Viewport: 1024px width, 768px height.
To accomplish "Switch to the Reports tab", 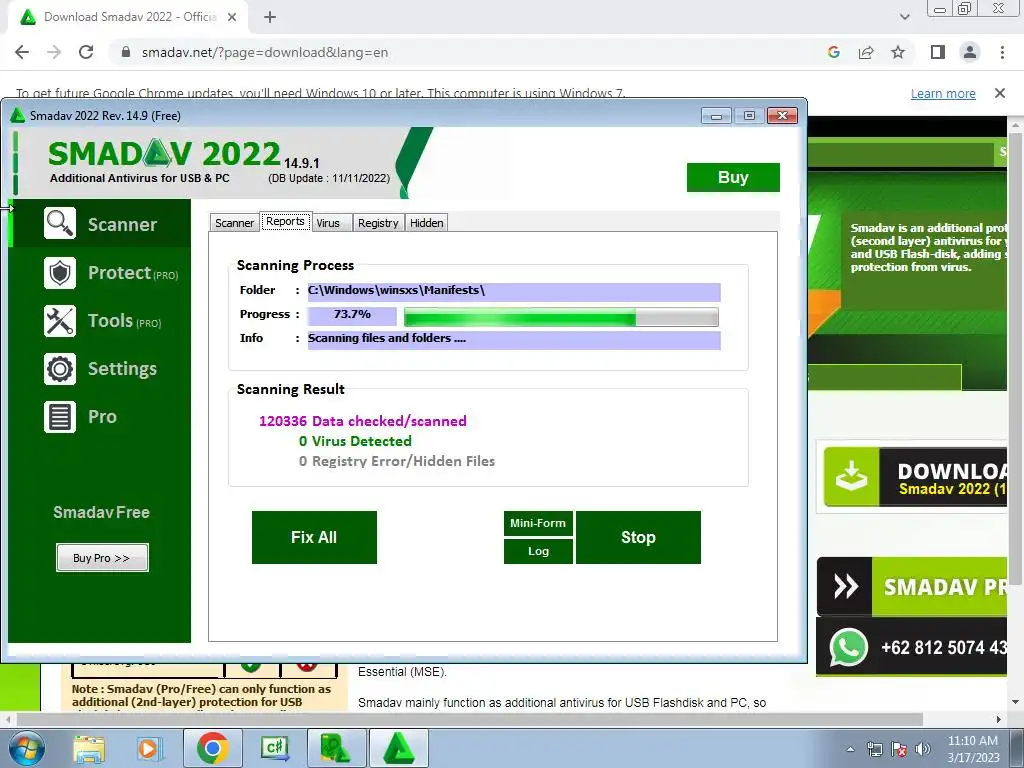I will click(285, 221).
